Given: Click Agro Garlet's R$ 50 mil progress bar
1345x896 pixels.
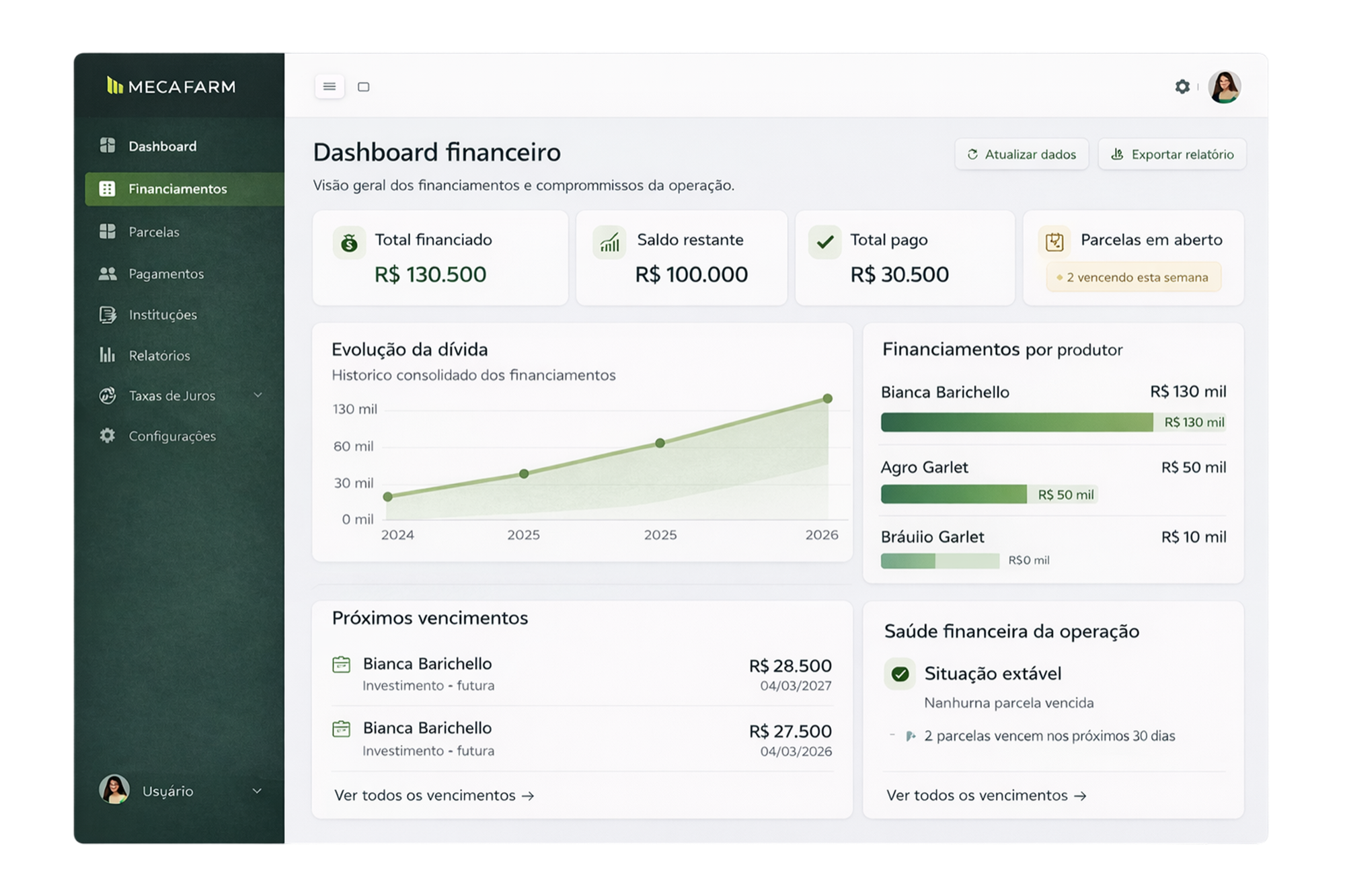Looking at the screenshot, I should (x=989, y=495).
